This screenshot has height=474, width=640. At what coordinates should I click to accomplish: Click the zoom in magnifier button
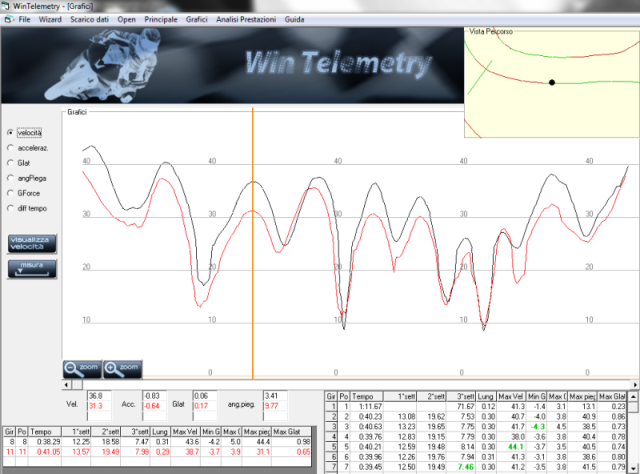coord(122,369)
